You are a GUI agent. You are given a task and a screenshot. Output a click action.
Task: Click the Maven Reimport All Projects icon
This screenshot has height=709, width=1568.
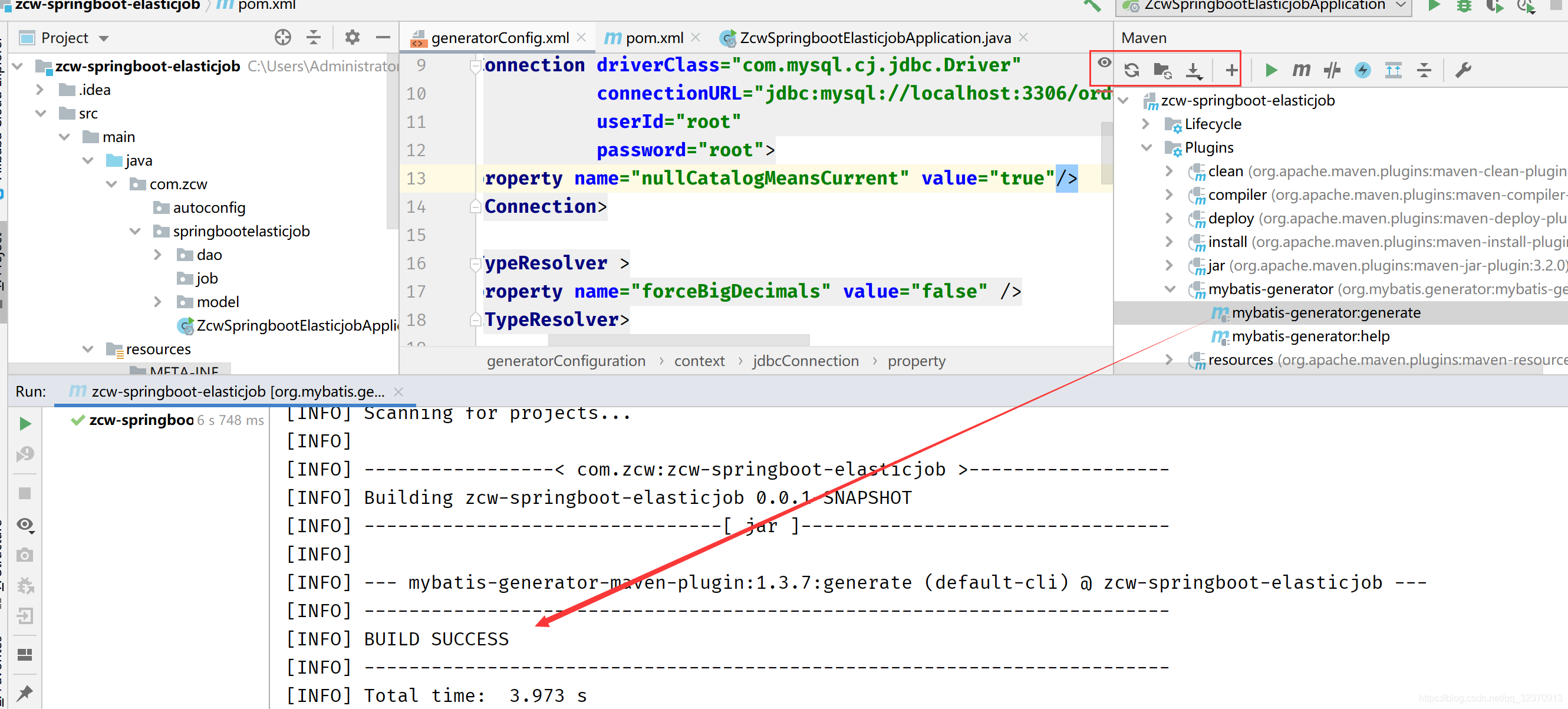point(1132,70)
